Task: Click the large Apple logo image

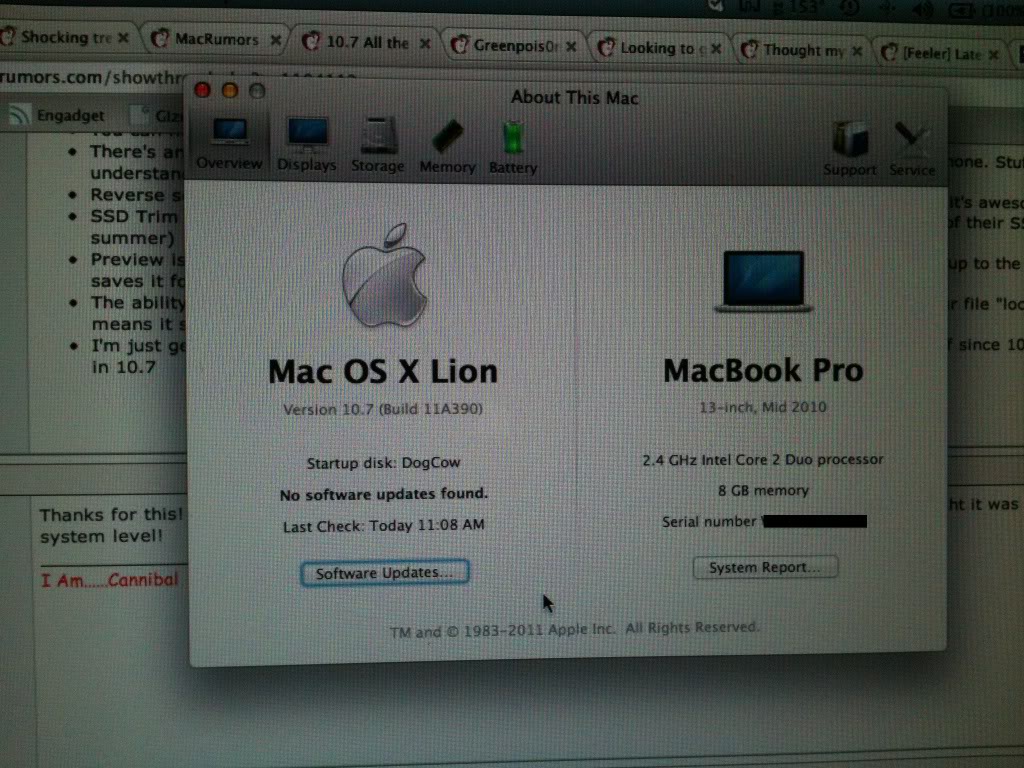Action: tap(385, 275)
